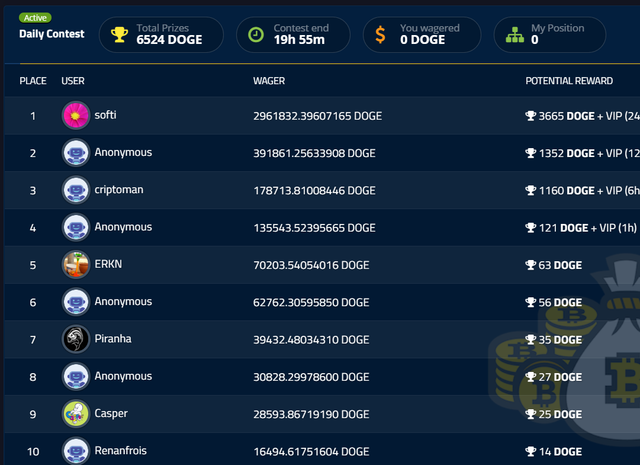The width and height of the screenshot is (640, 465).
Task: Click trophy icon next to 56 DOGE reward
Action: pyautogui.click(x=530, y=303)
